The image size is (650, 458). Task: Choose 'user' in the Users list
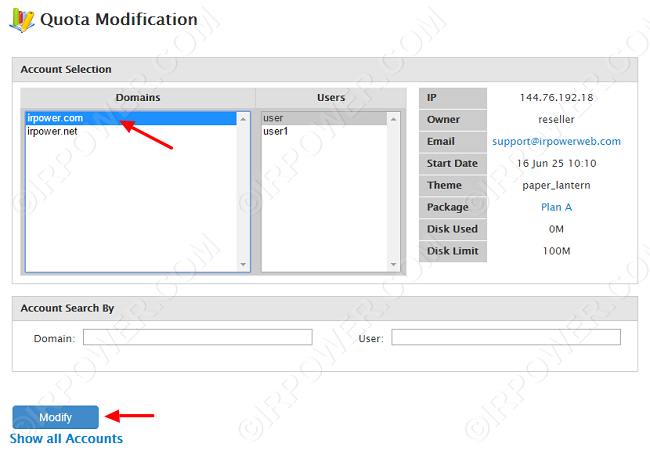point(273,118)
